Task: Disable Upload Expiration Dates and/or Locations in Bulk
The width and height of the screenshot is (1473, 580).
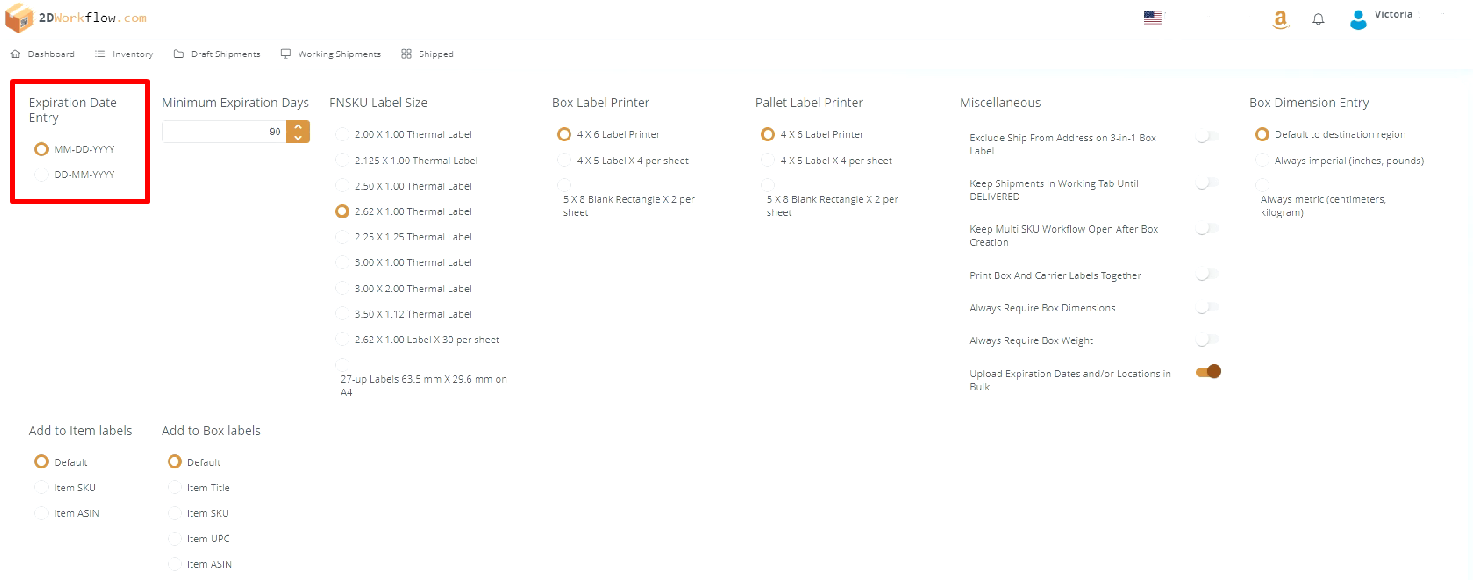Action: pyautogui.click(x=1207, y=371)
